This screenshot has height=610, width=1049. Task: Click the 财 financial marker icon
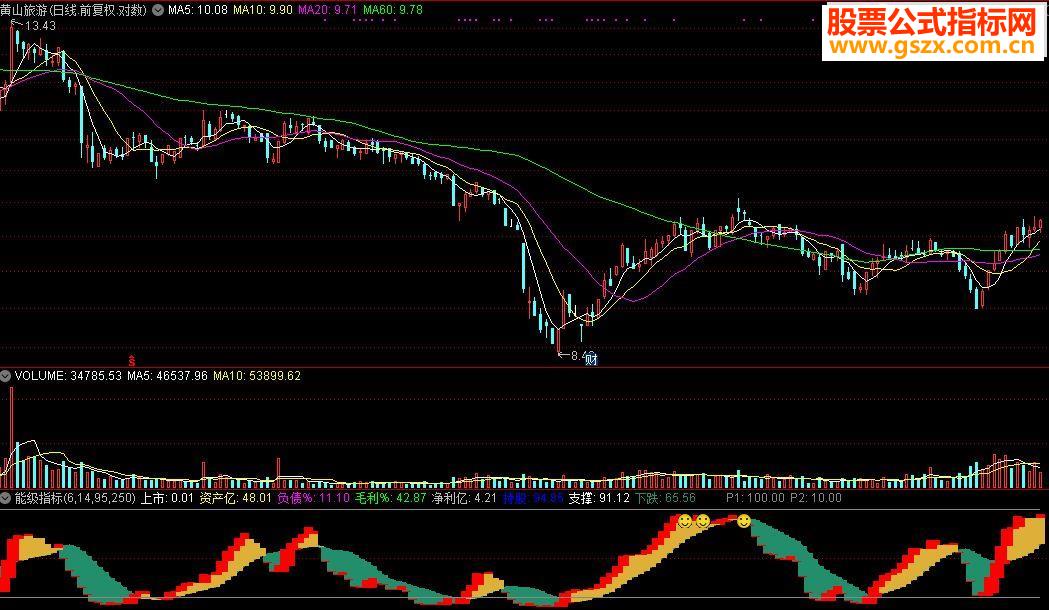point(591,359)
